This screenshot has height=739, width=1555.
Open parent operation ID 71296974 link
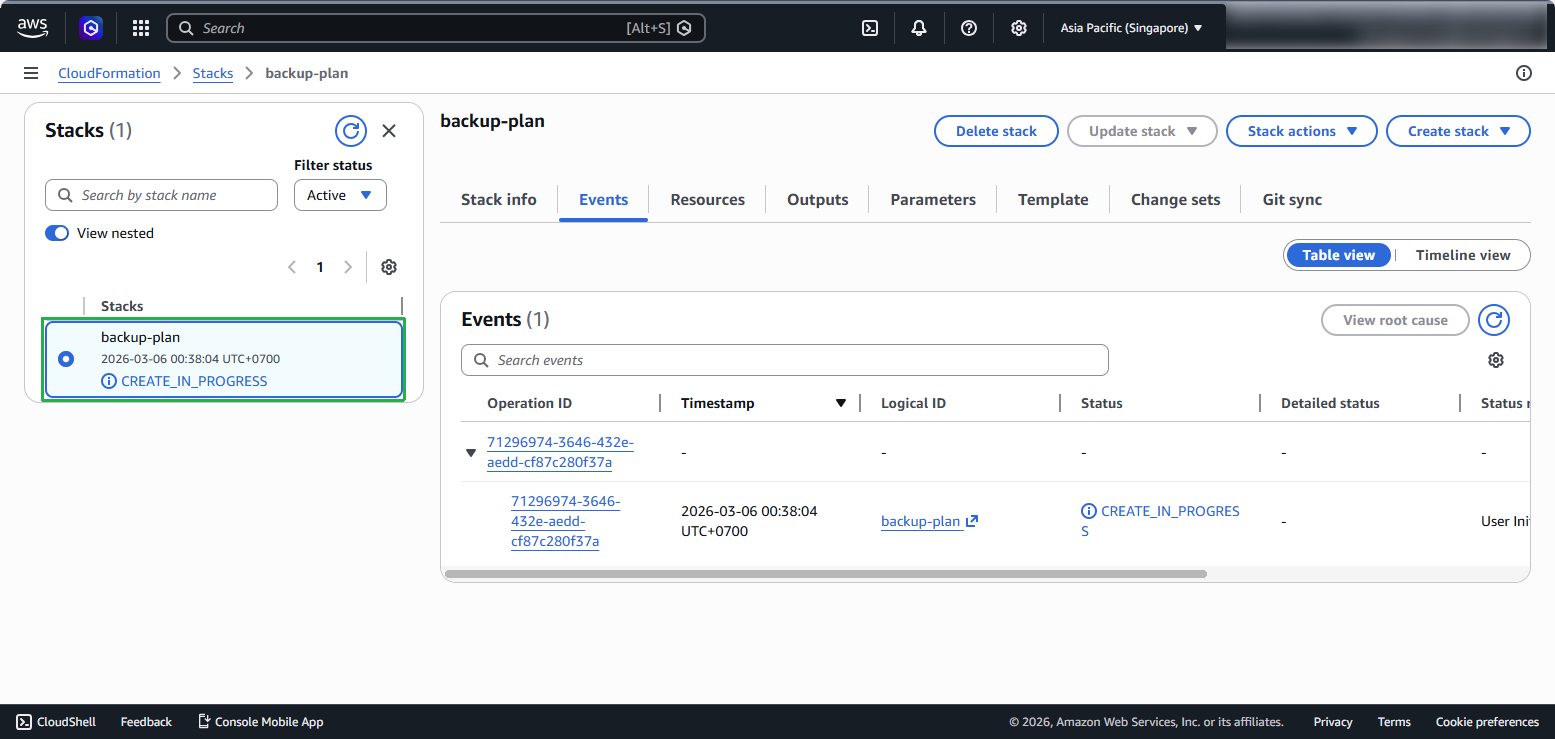point(560,452)
